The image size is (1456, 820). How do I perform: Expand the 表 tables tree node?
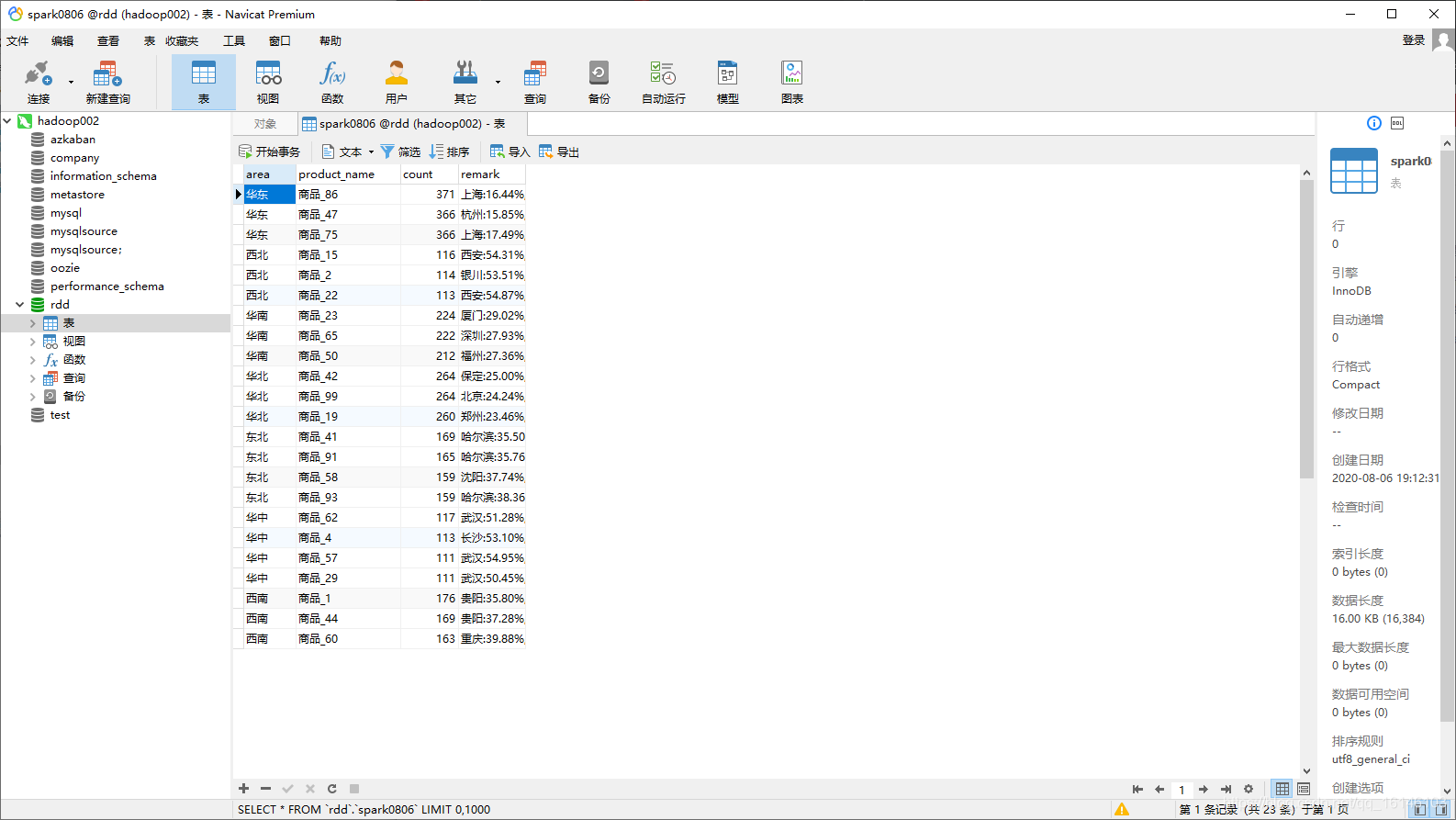point(33,323)
